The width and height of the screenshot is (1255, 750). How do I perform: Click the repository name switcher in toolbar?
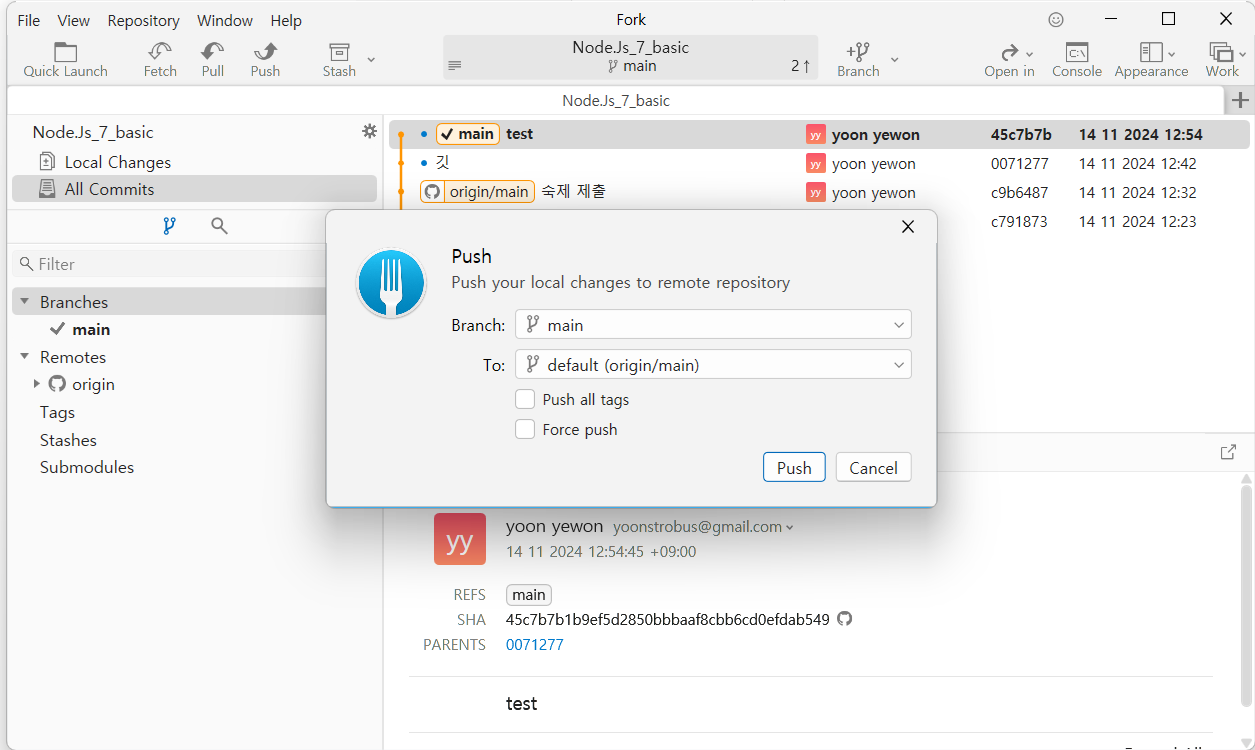pyautogui.click(x=630, y=57)
